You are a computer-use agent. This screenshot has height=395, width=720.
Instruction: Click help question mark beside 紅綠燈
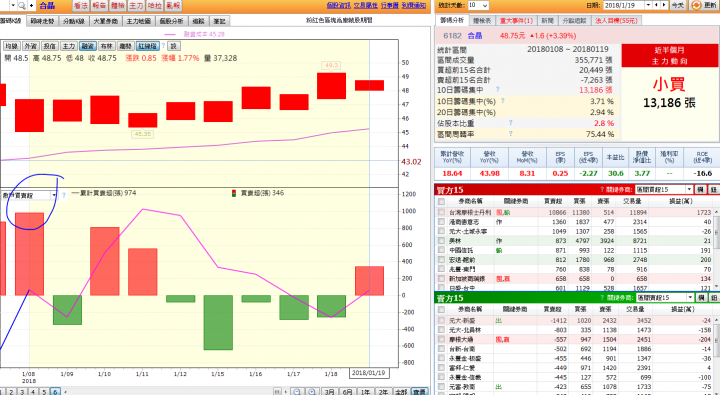click(x=163, y=46)
